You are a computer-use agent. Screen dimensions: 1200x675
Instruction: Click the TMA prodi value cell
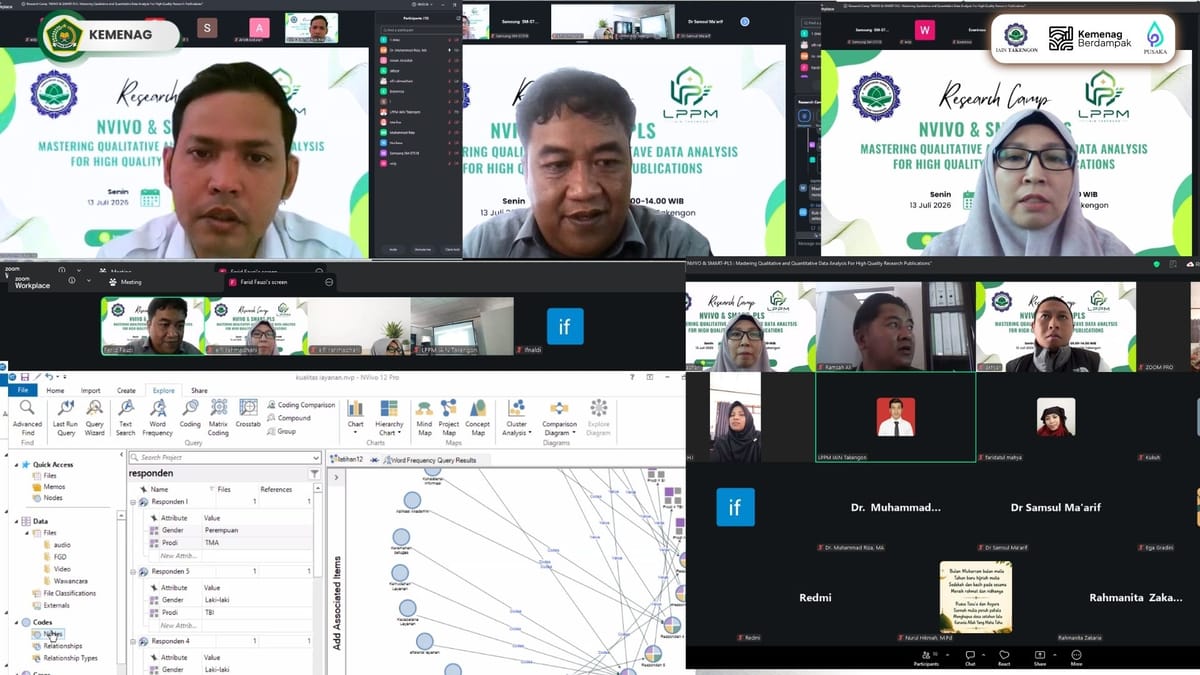(x=212, y=542)
